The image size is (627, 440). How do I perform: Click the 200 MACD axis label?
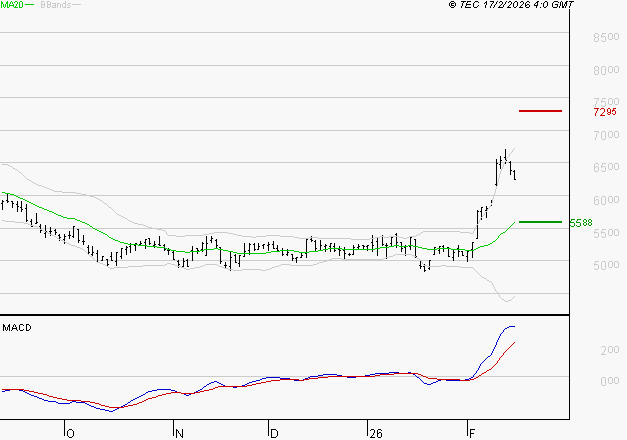click(x=610, y=351)
